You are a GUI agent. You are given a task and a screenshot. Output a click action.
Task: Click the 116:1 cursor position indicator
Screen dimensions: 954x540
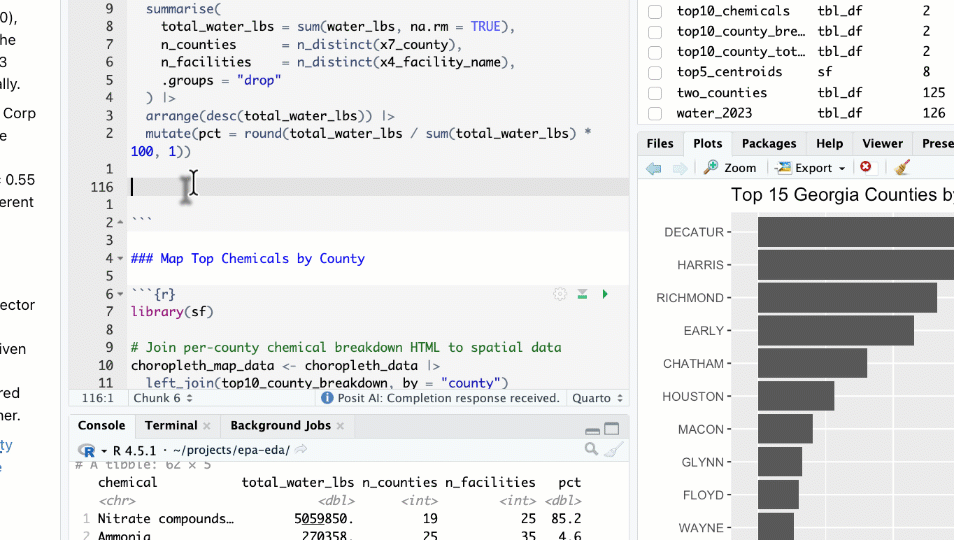click(97, 398)
